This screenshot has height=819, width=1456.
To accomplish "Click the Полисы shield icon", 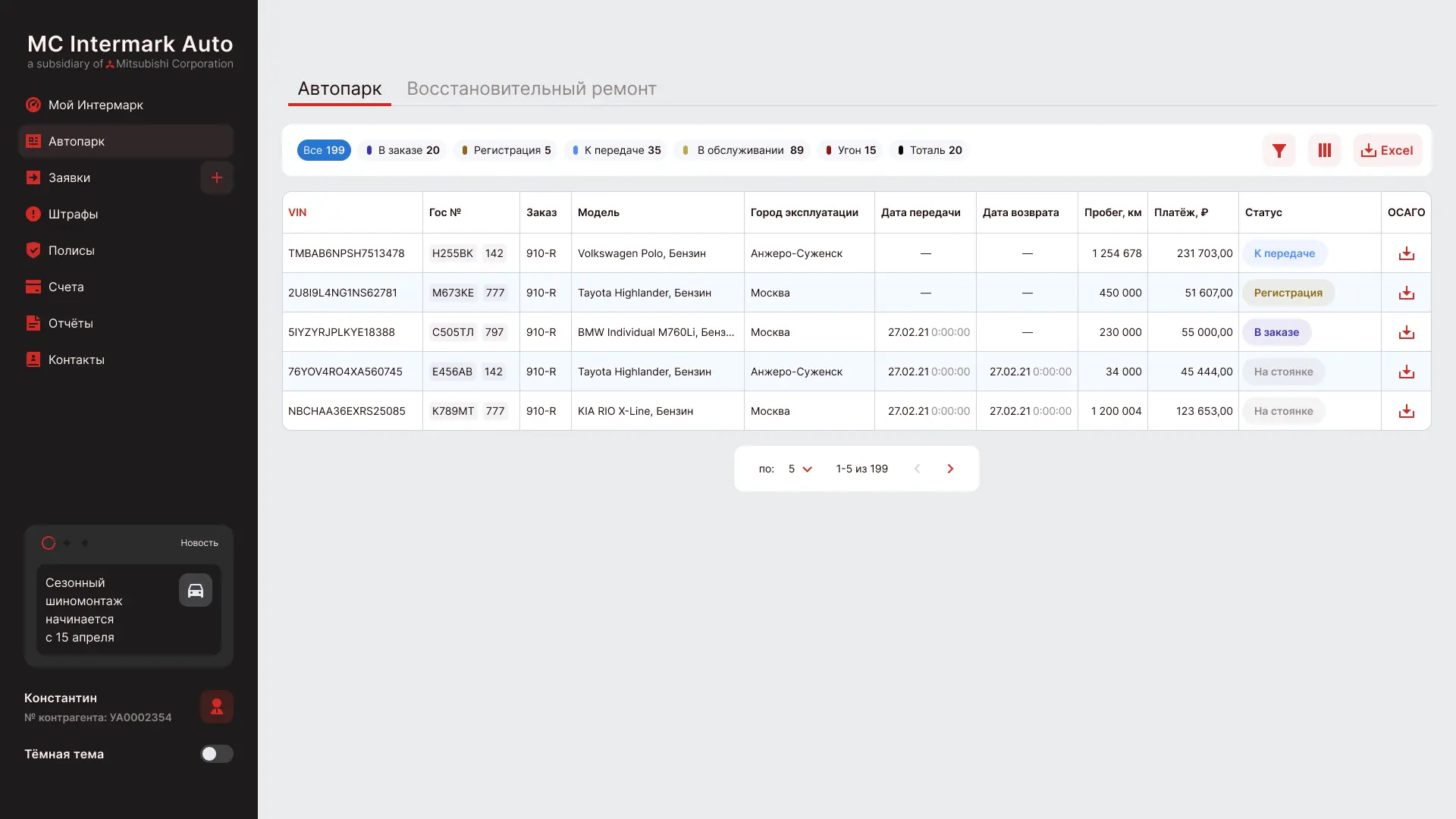I will point(33,250).
